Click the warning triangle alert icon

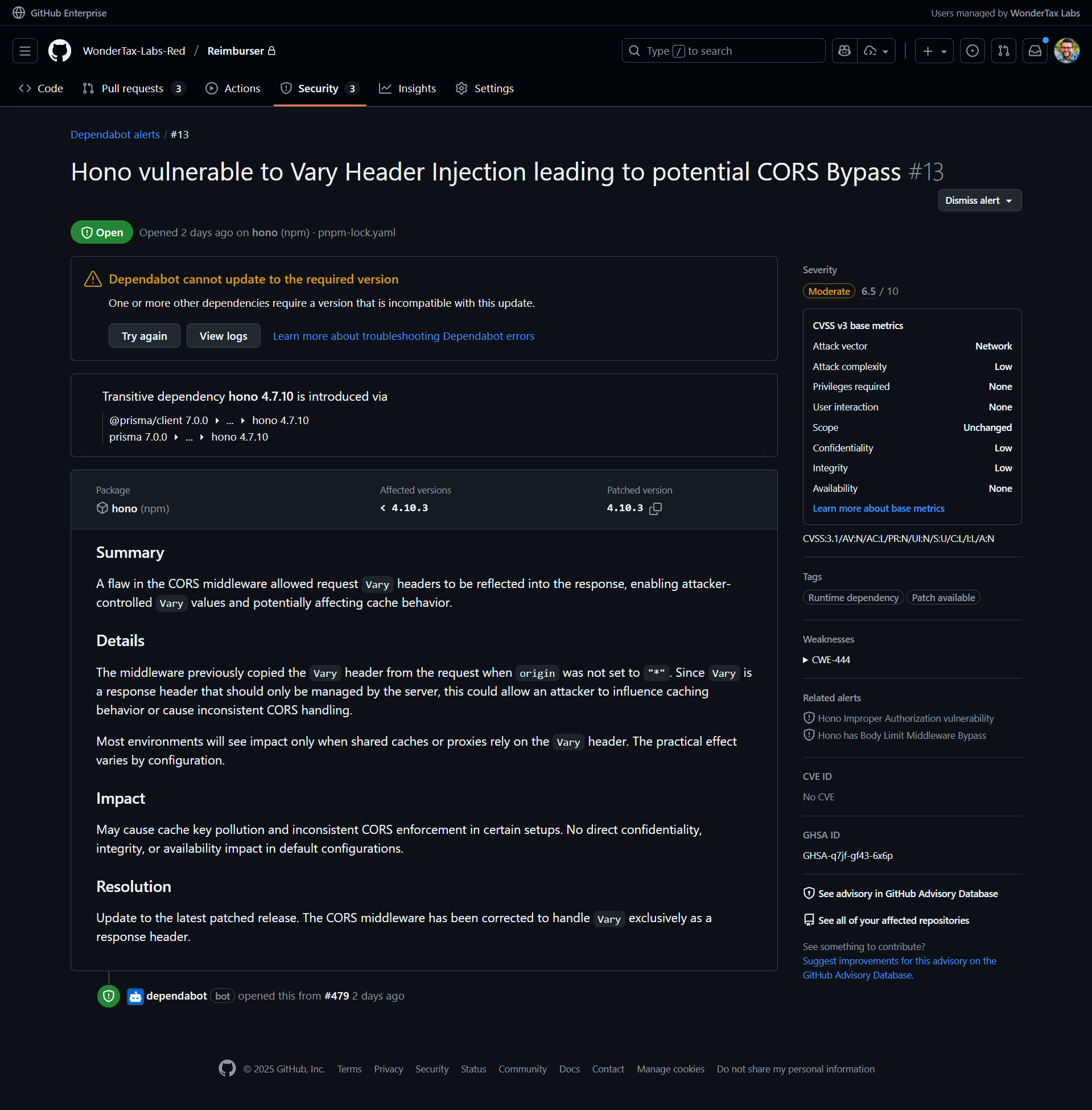[93, 279]
